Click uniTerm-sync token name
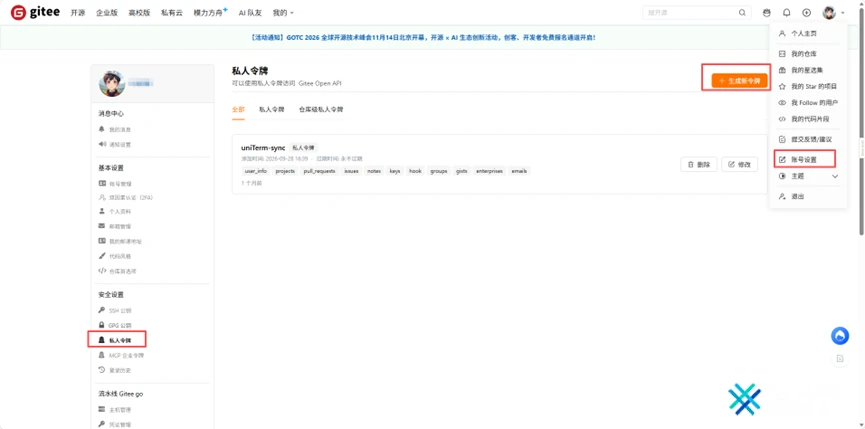The width and height of the screenshot is (865, 429). click(263, 148)
